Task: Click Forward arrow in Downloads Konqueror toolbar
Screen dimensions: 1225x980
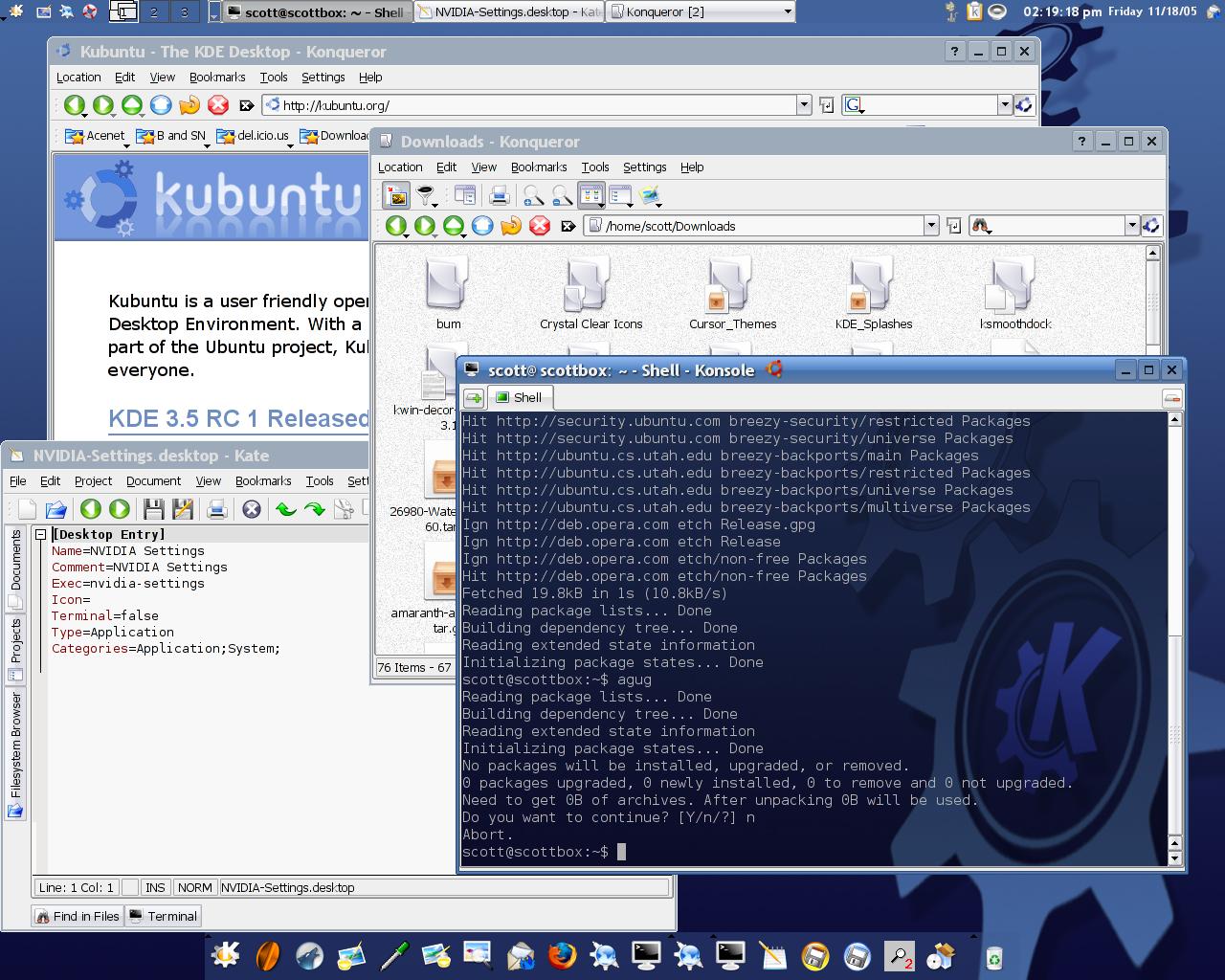Action: (425, 226)
